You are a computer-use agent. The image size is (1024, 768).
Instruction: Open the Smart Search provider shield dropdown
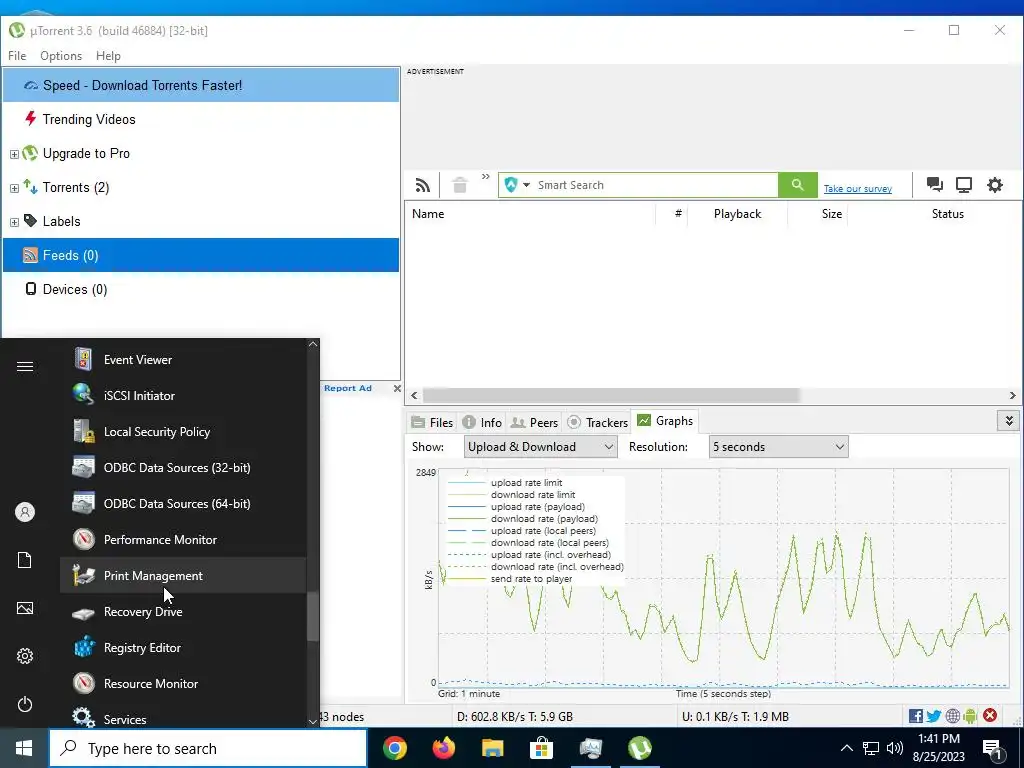517,185
